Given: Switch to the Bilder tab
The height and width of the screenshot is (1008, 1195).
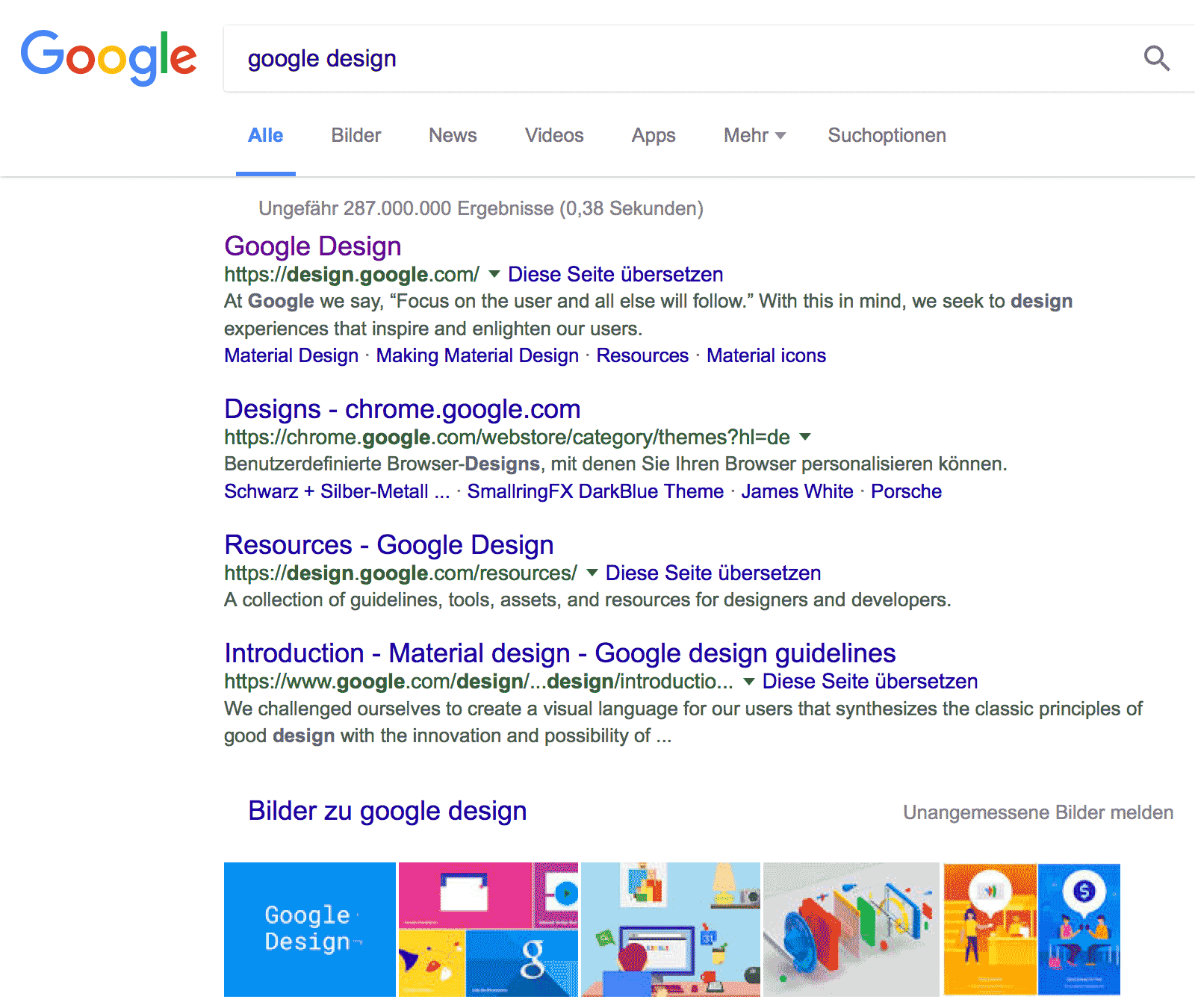Looking at the screenshot, I should pos(356,136).
